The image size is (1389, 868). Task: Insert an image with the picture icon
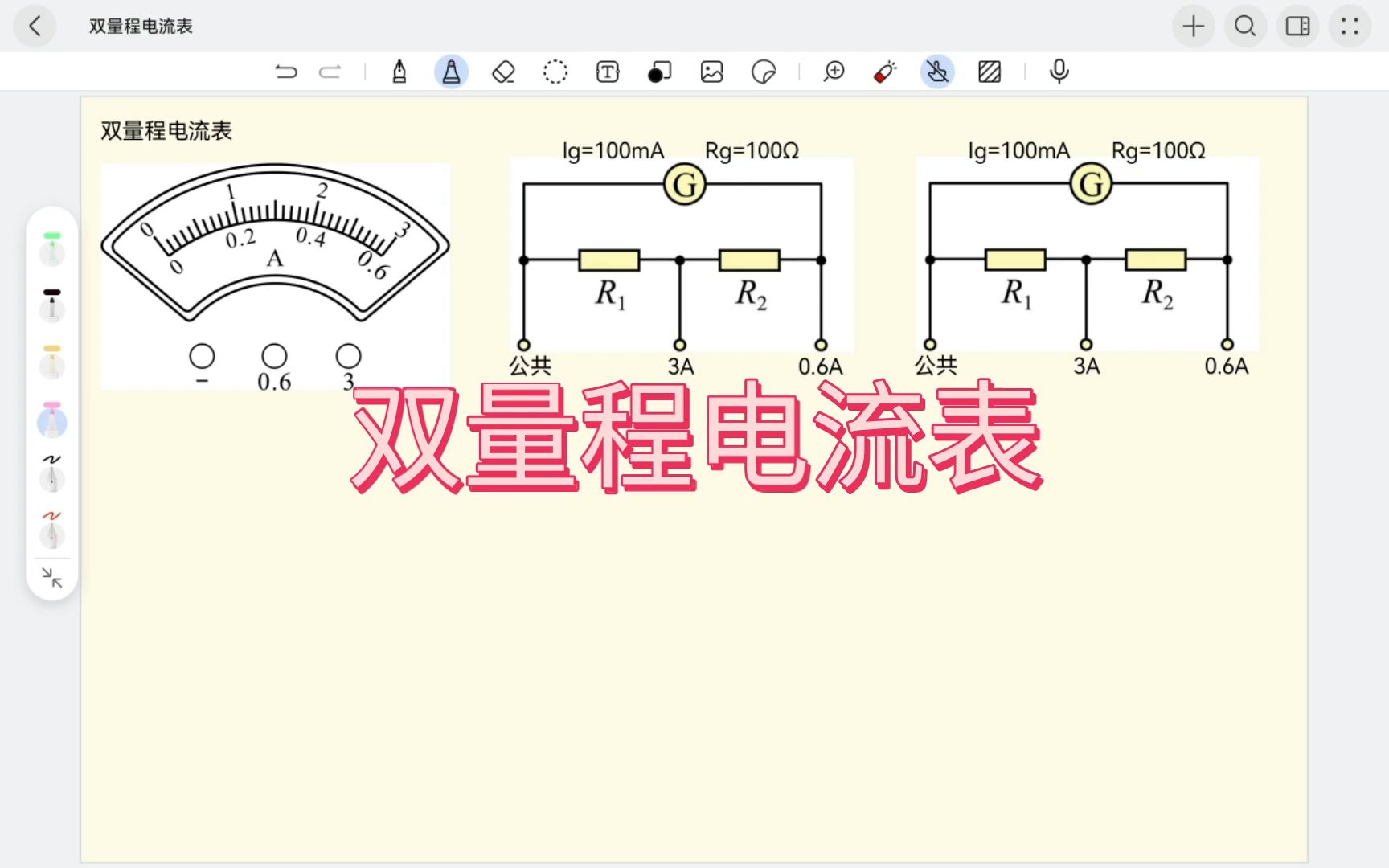tap(712, 72)
